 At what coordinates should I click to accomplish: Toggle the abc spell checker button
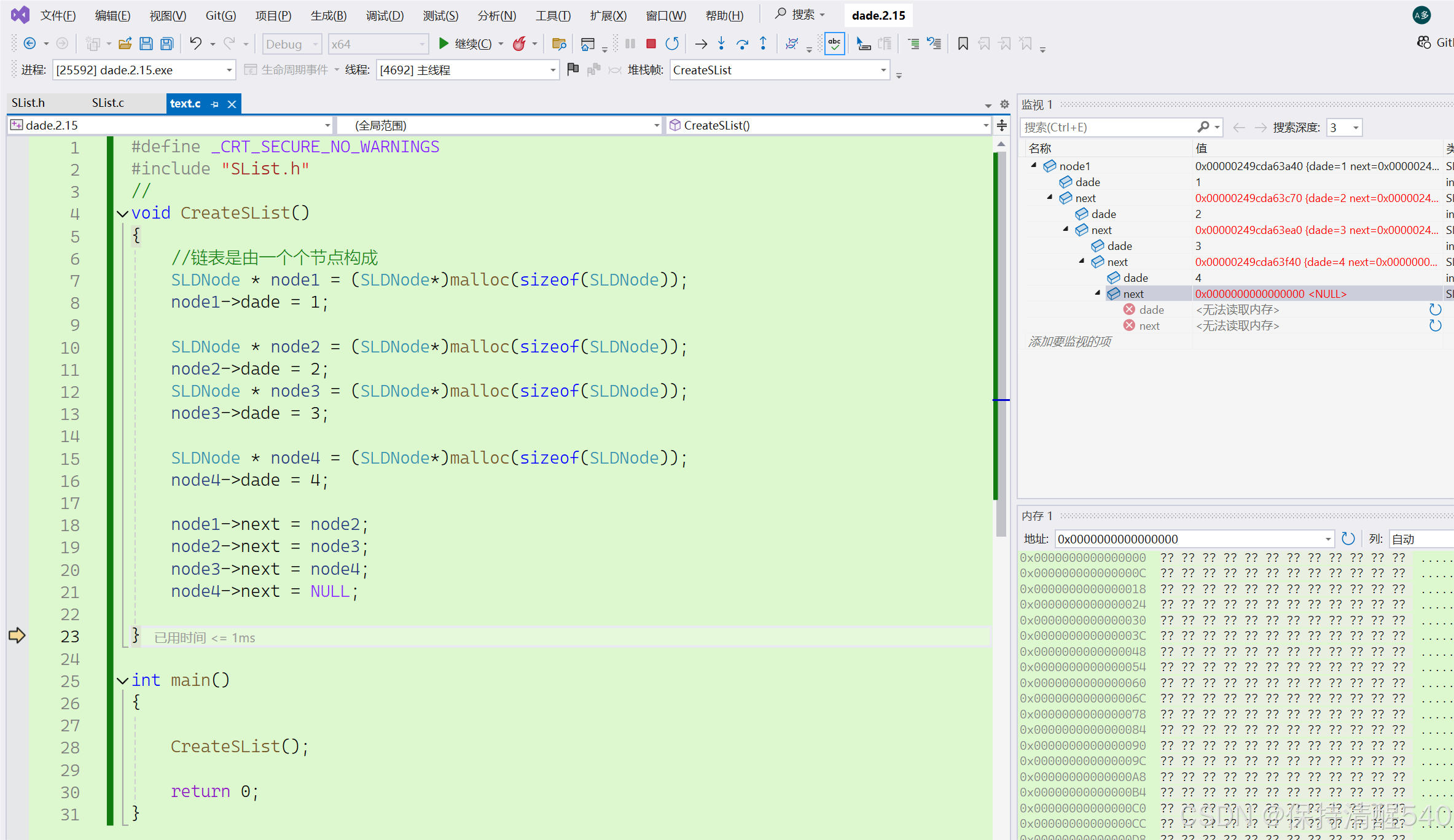834,44
